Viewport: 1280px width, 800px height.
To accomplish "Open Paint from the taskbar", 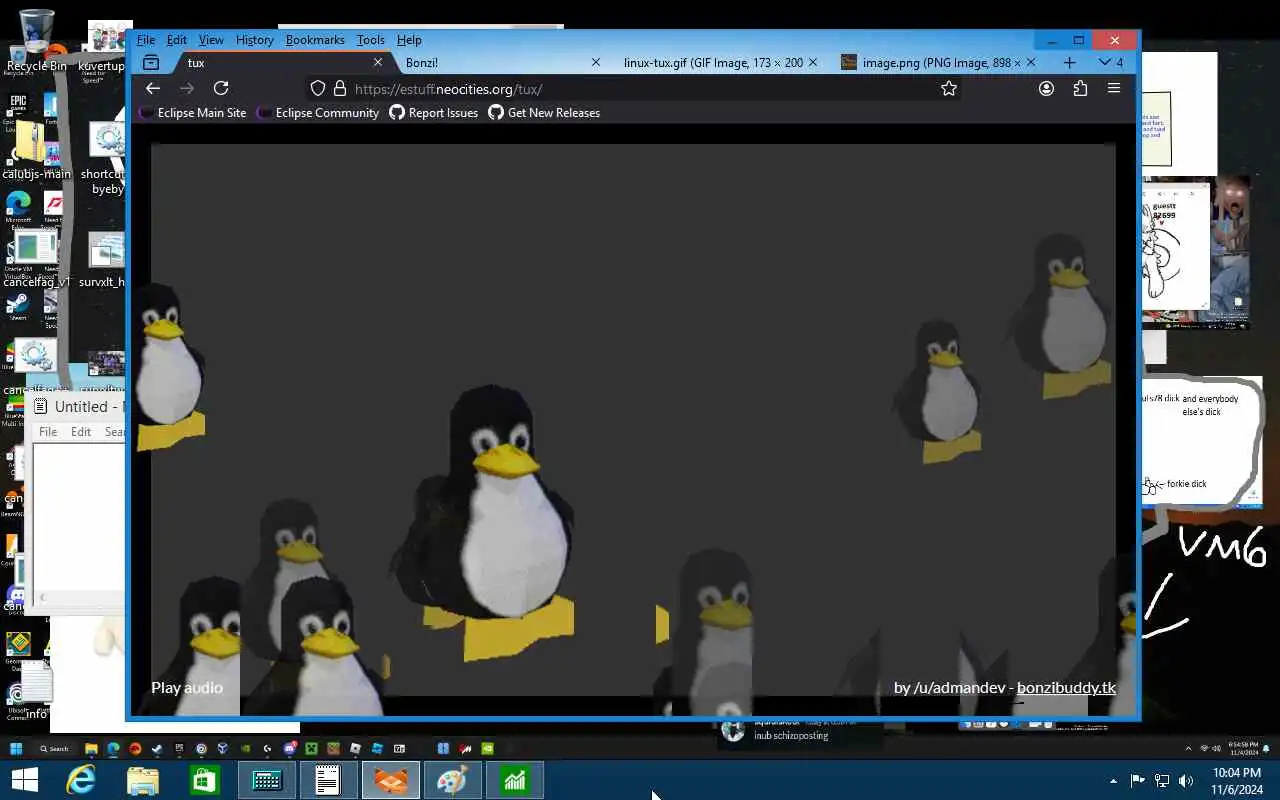I will (452, 780).
